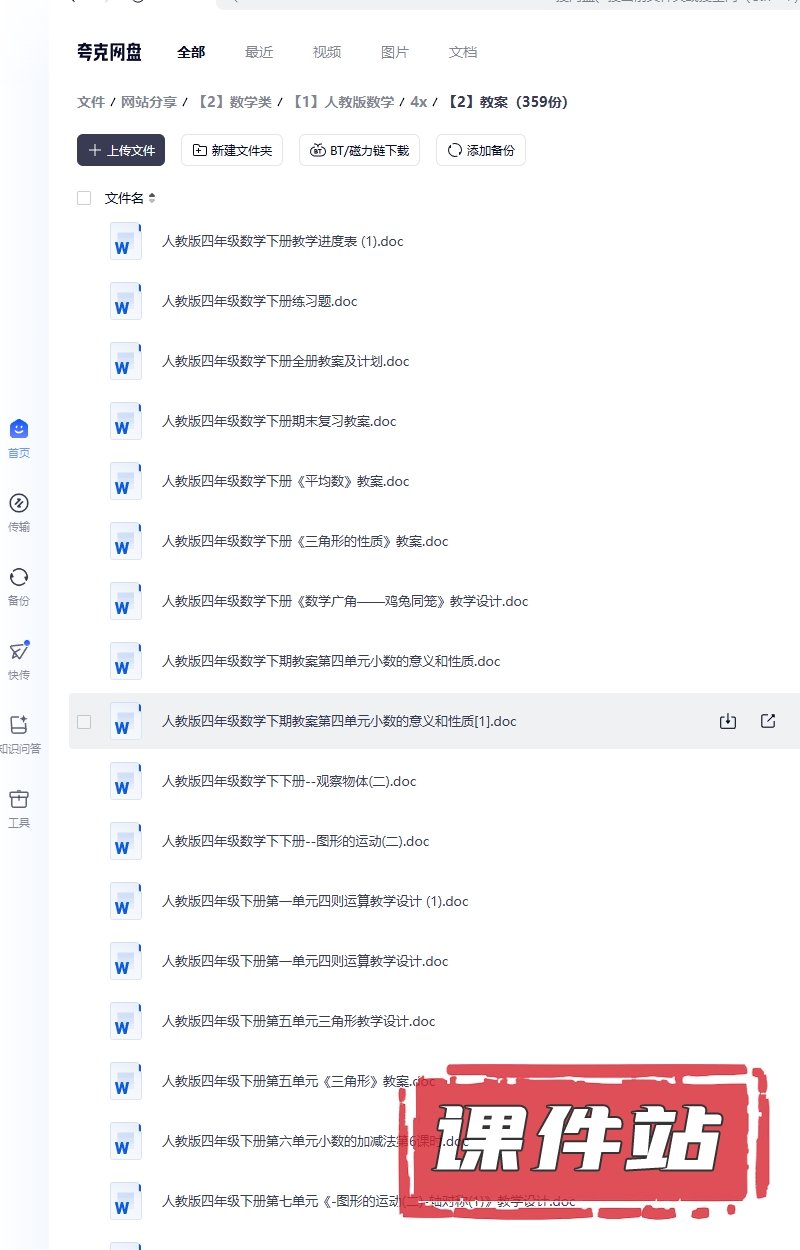Tick the select-all checkbox beside 文件名

click(x=84, y=198)
